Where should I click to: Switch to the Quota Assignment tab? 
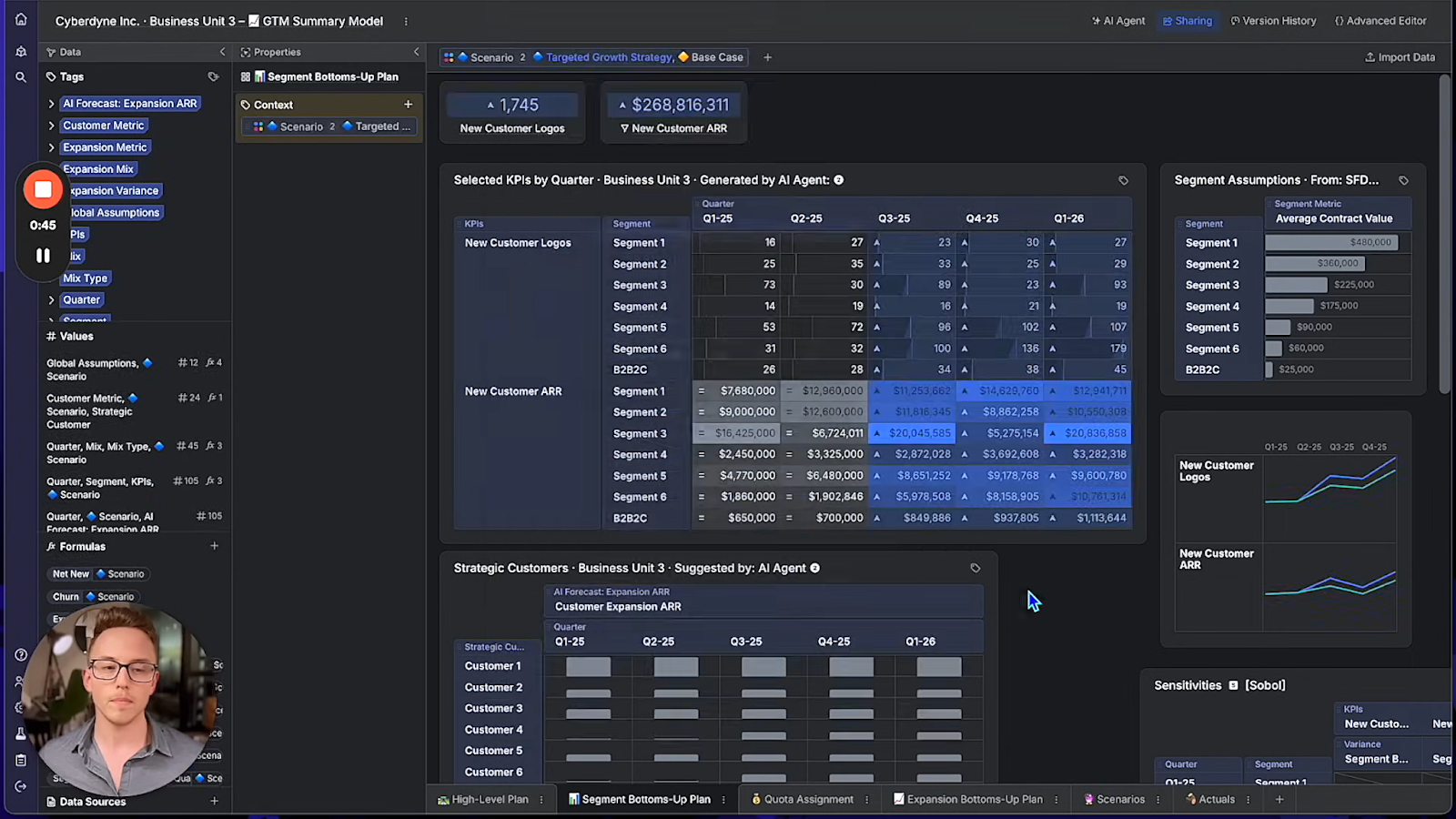pos(808,799)
